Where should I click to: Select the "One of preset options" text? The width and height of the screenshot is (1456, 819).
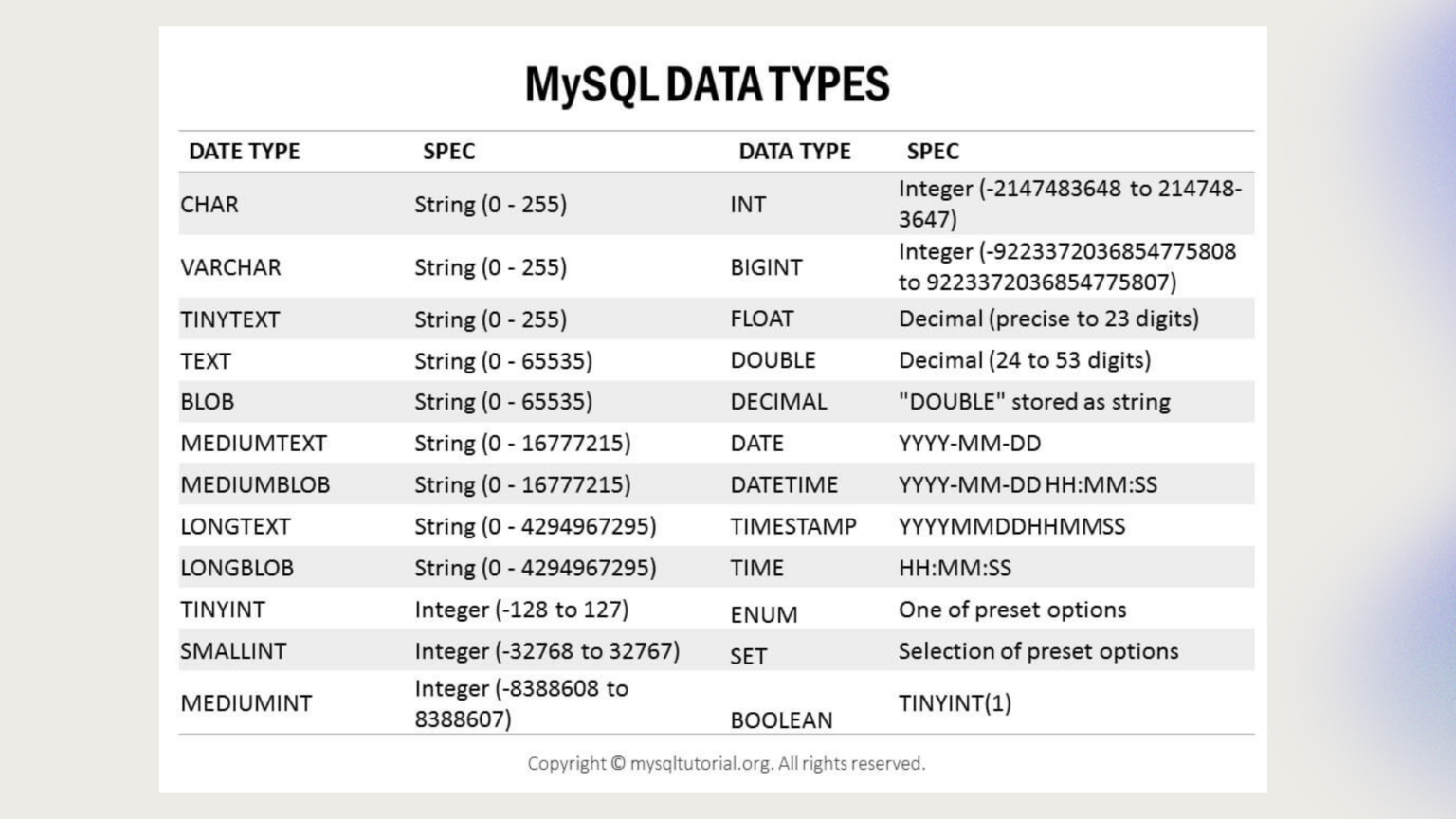point(1012,610)
